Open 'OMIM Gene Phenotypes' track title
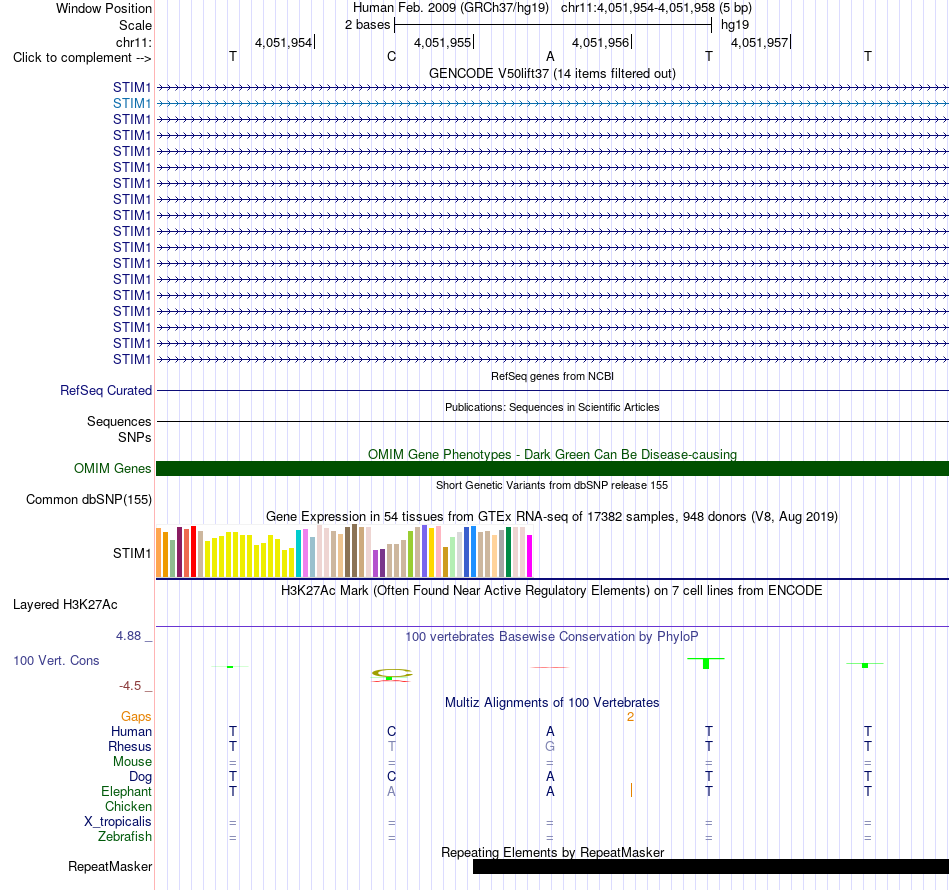This screenshot has width=950, height=890. click(x=552, y=454)
